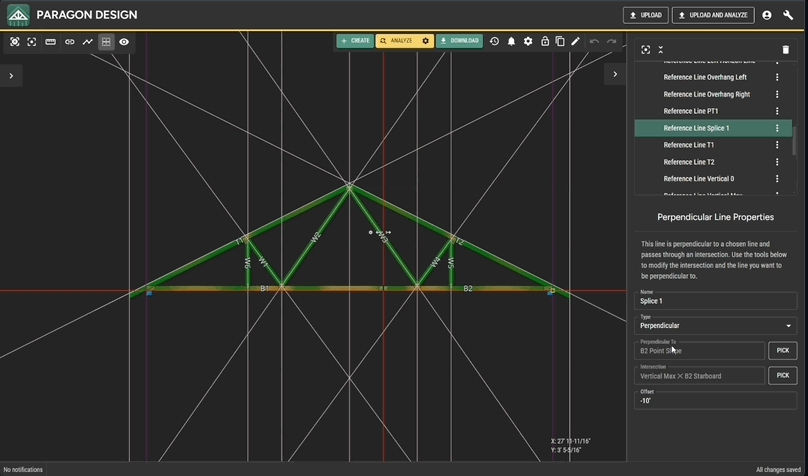This screenshot has width=808, height=476.
Task: Click the pencil edit icon
Action: pos(576,41)
